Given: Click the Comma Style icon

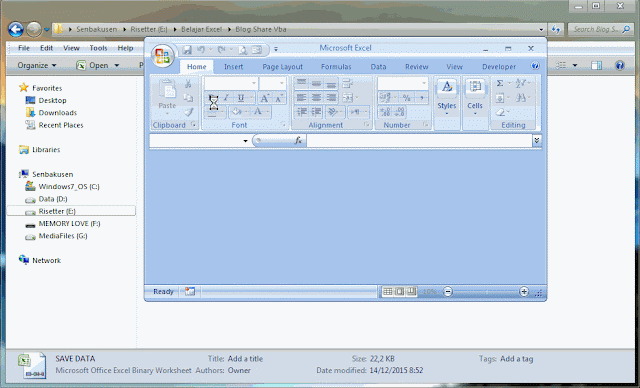Looking at the screenshot, I should pyautogui.click(x=421, y=98).
